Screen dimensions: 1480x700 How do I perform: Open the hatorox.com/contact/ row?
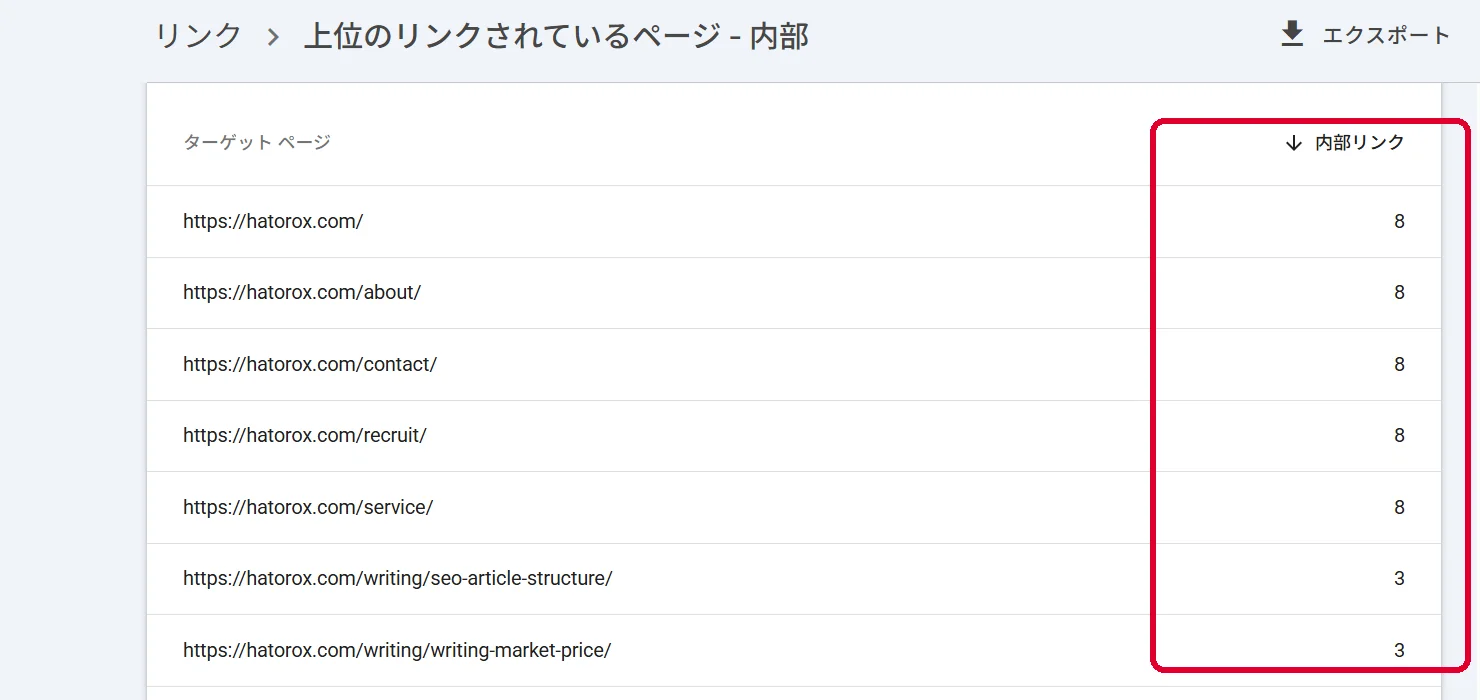click(x=794, y=365)
